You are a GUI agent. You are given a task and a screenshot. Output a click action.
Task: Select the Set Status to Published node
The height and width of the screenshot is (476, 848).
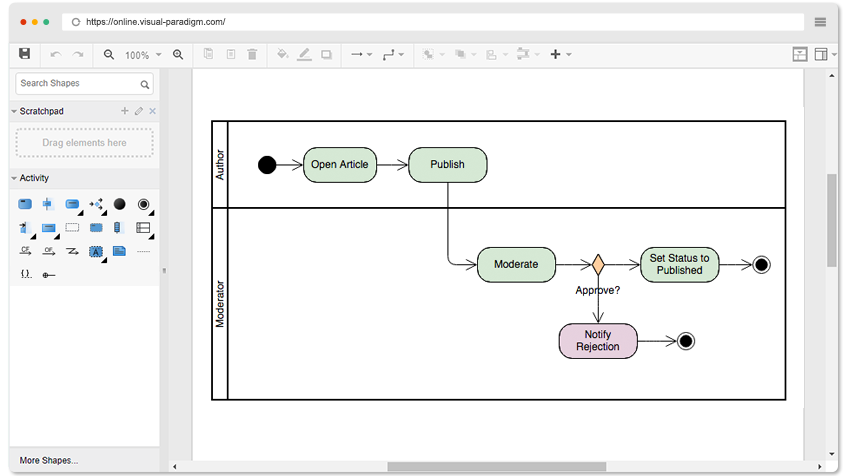coord(679,265)
